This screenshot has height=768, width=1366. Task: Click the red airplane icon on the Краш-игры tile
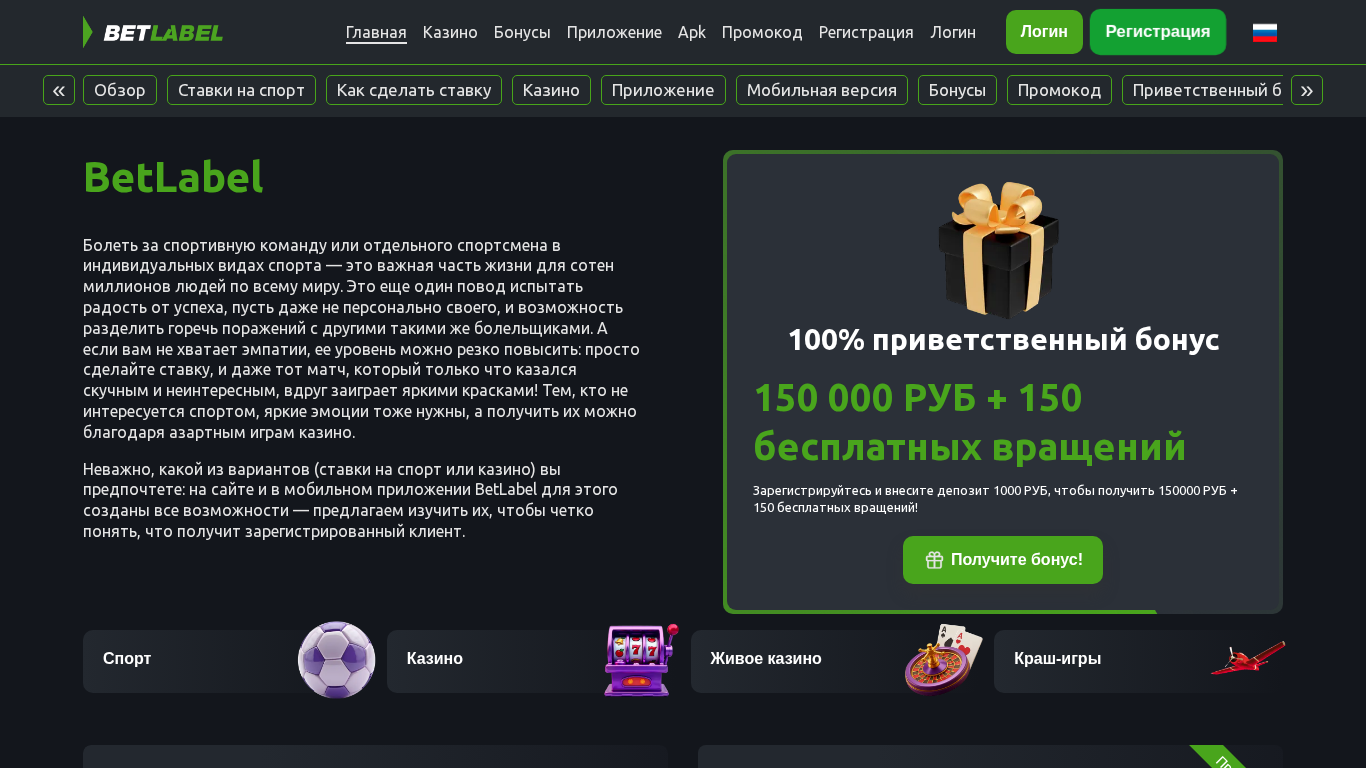click(x=1248, y=658)
